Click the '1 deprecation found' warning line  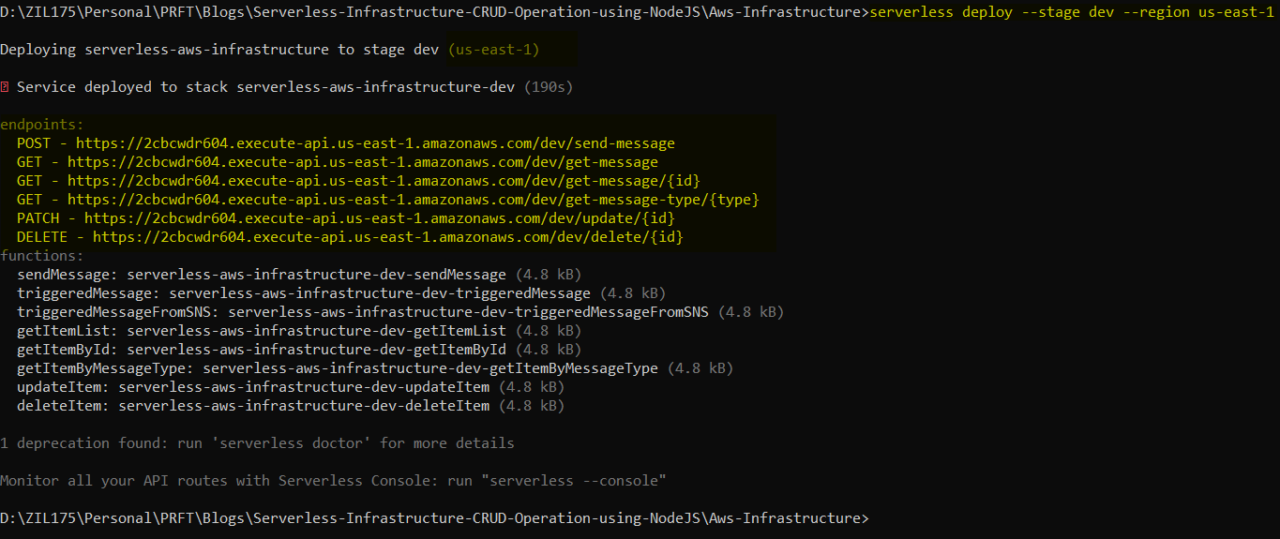[257, 443]
